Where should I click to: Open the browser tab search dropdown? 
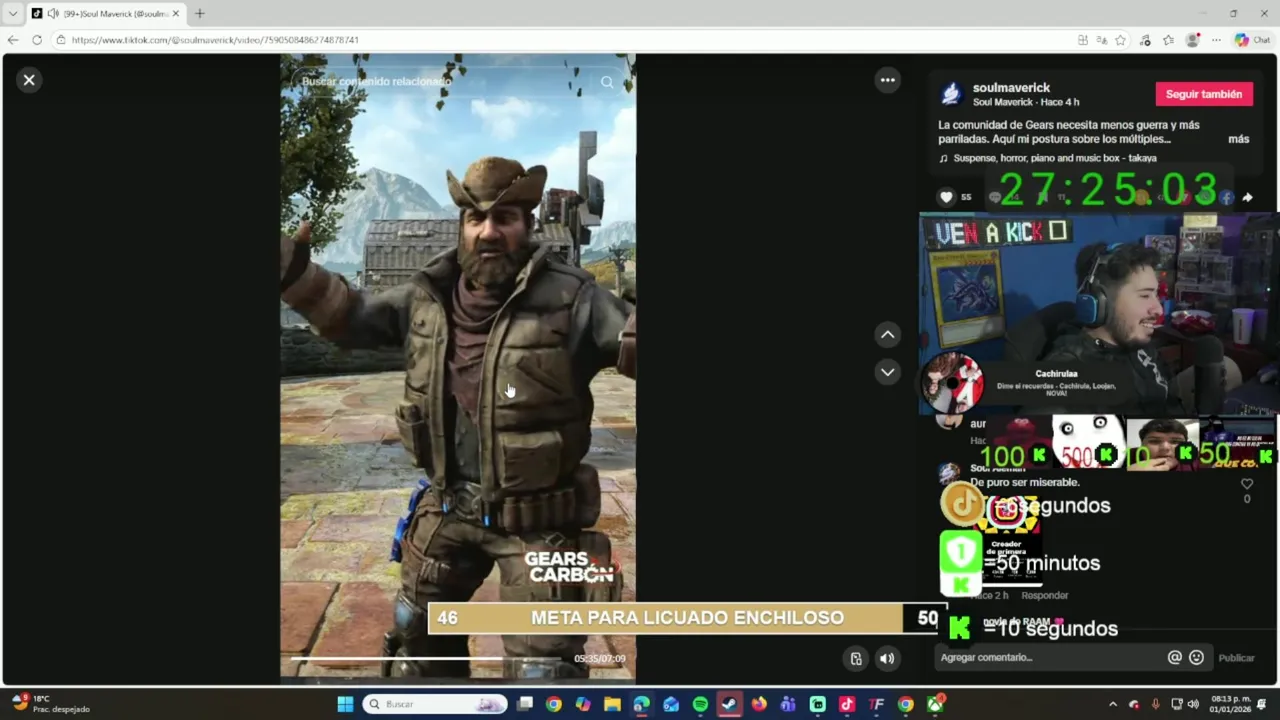[x=13, y=13]
